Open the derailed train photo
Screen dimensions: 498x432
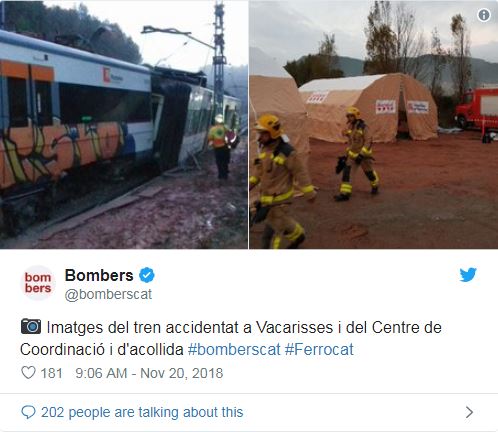click(124, 124)
